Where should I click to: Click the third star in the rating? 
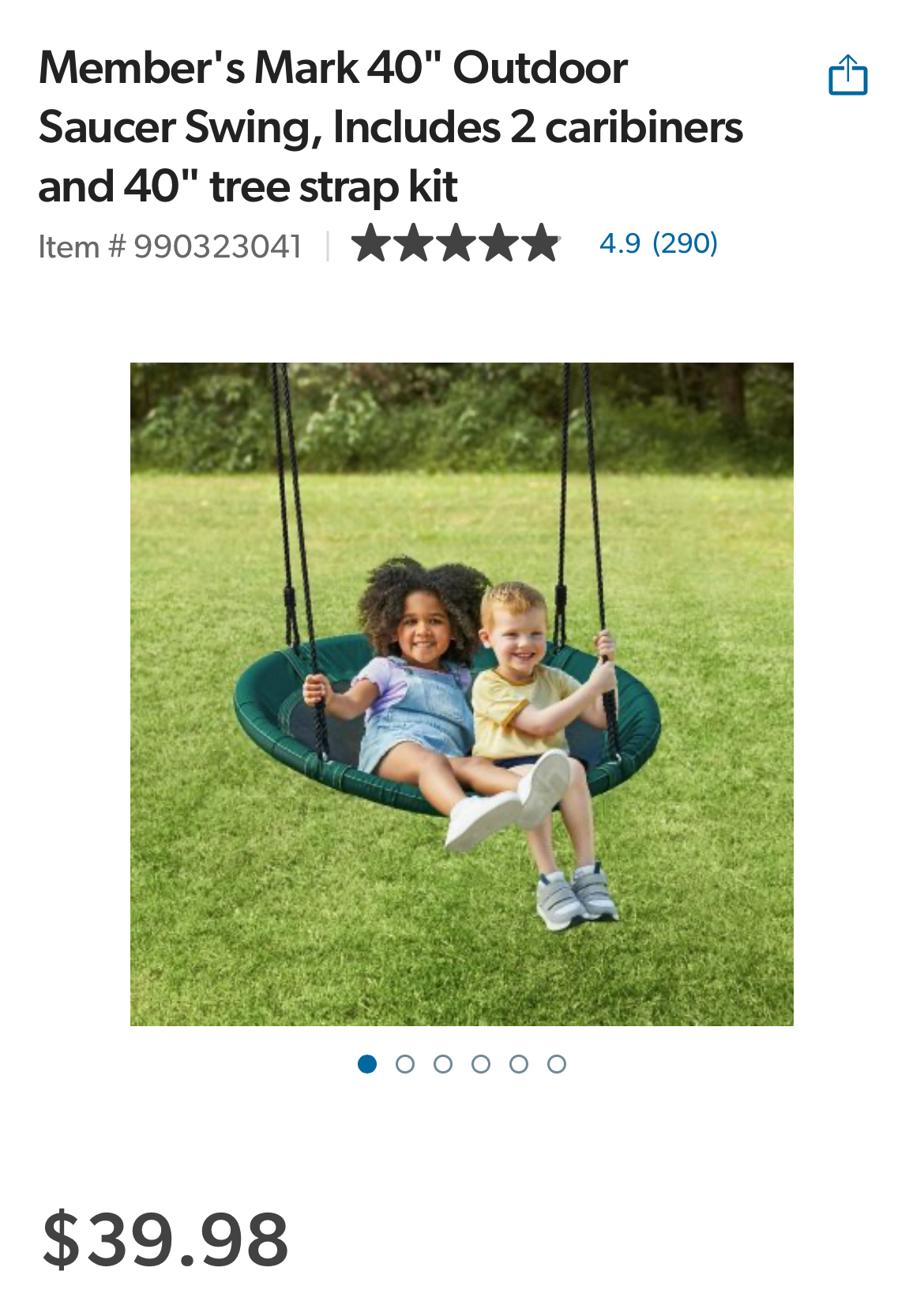(x=457, y=243)
